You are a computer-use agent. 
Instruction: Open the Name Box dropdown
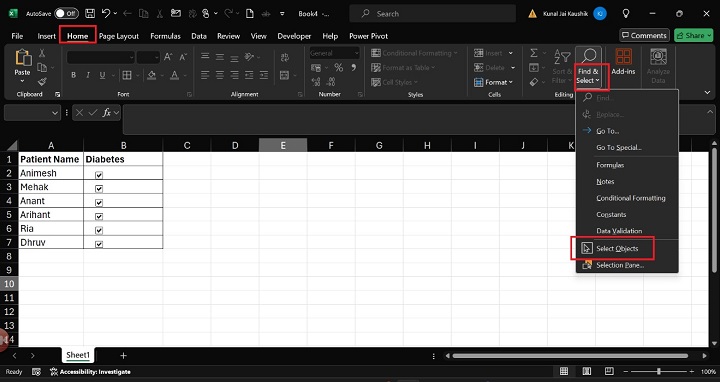[55, 112]
